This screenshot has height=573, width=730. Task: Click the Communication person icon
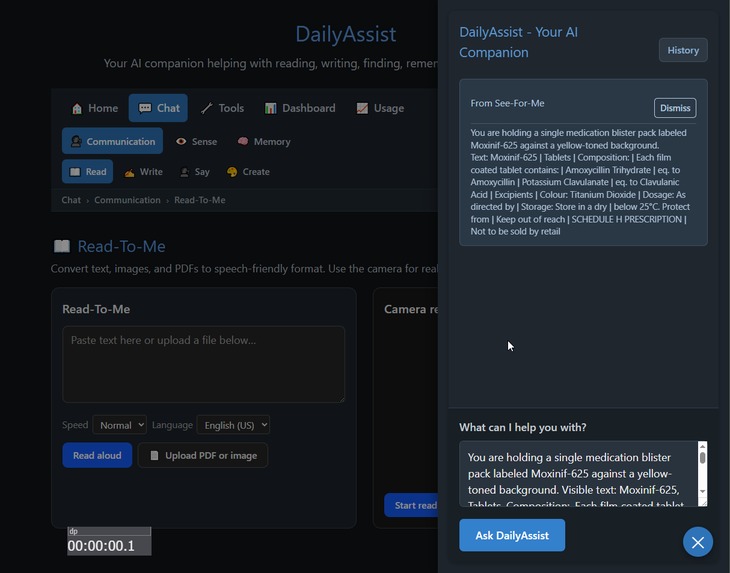76,142
